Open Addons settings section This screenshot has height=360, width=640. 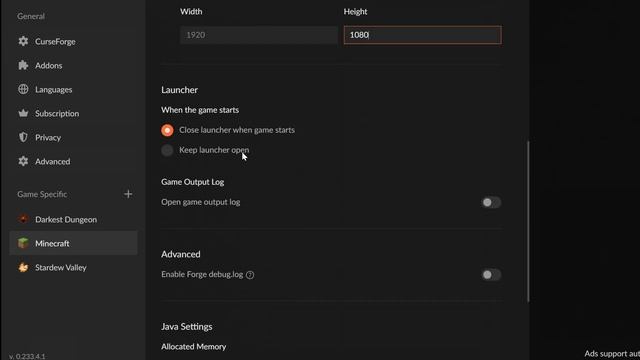[x=73, y=65]
